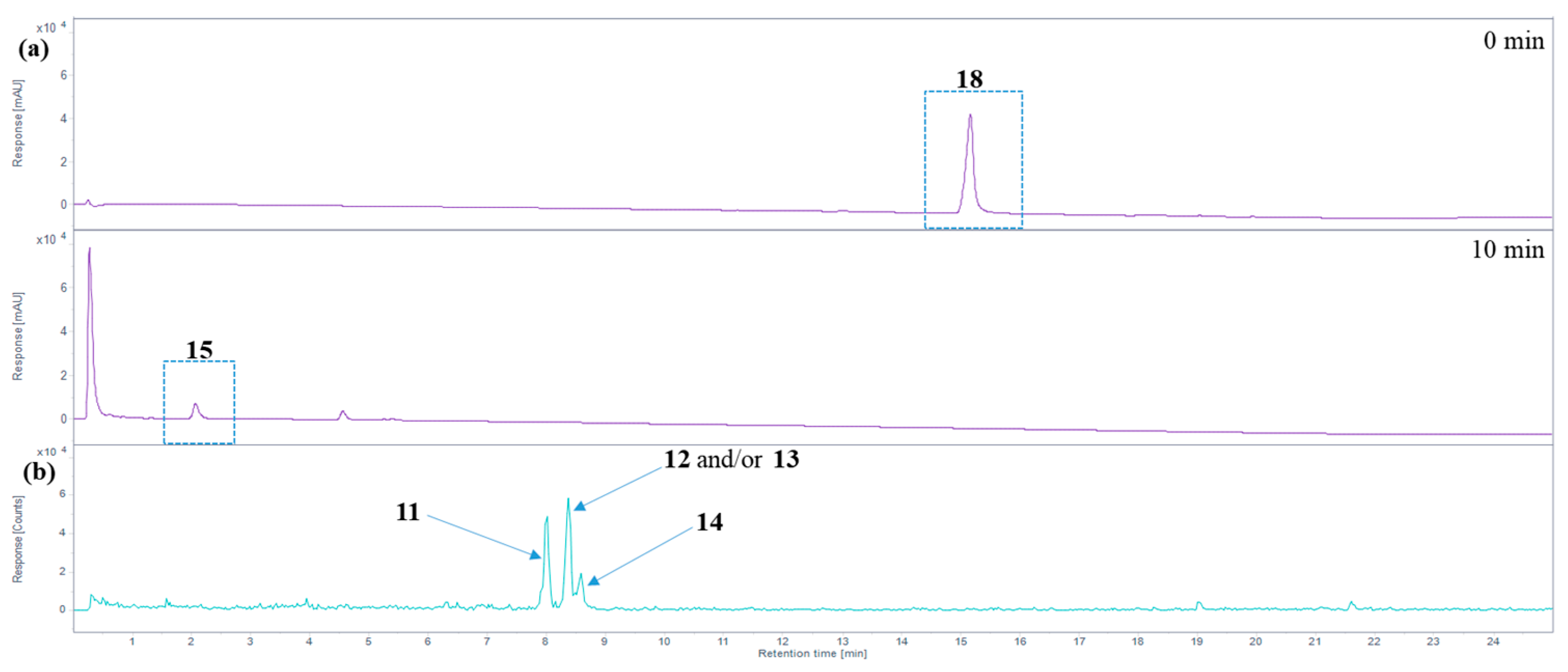Expand the panel (a) label

click(x=34, y=49)
